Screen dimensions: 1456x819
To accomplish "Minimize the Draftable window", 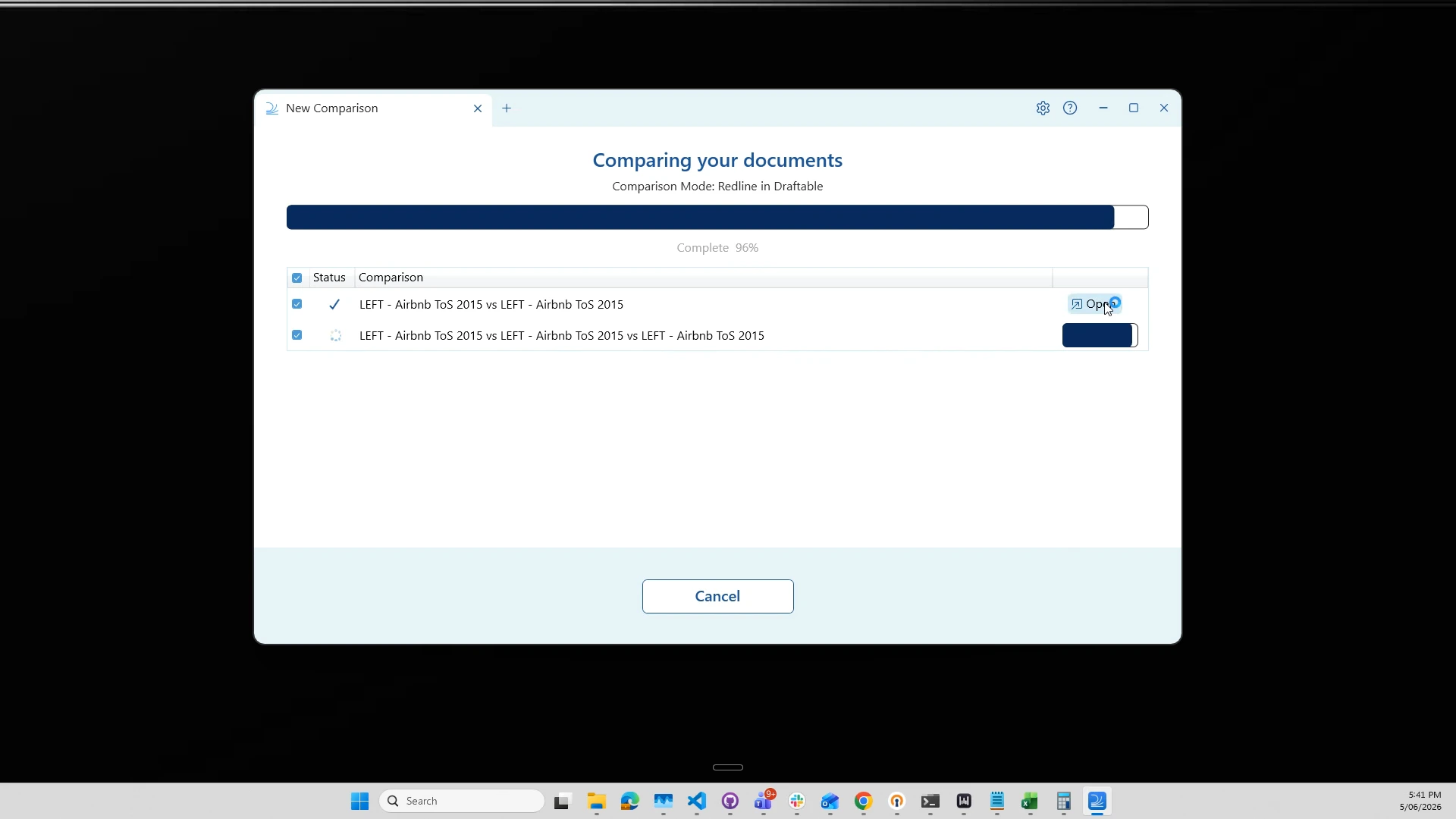I will click(x=1103, y=108).
